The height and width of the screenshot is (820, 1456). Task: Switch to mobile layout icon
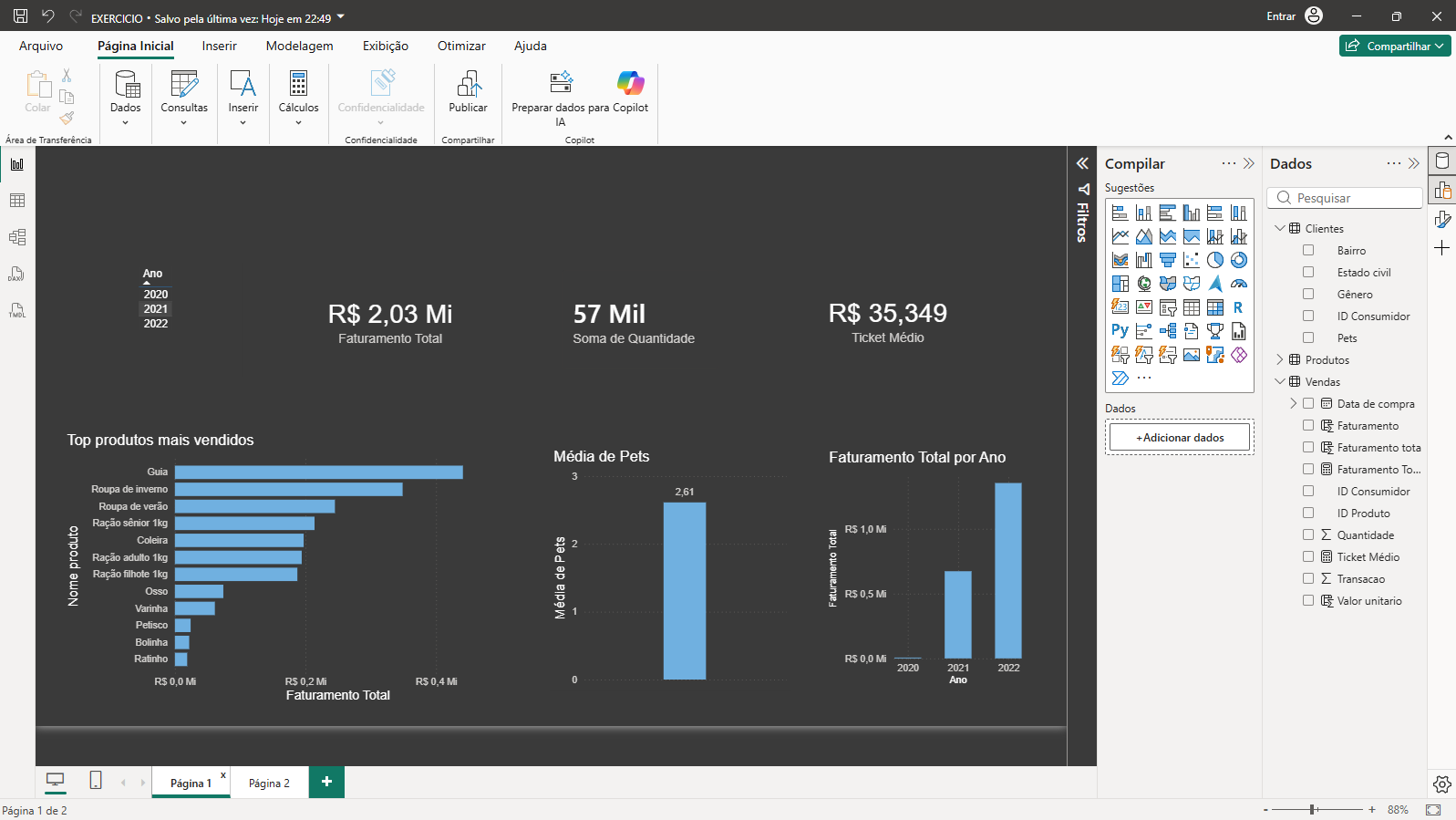[96, 781]
